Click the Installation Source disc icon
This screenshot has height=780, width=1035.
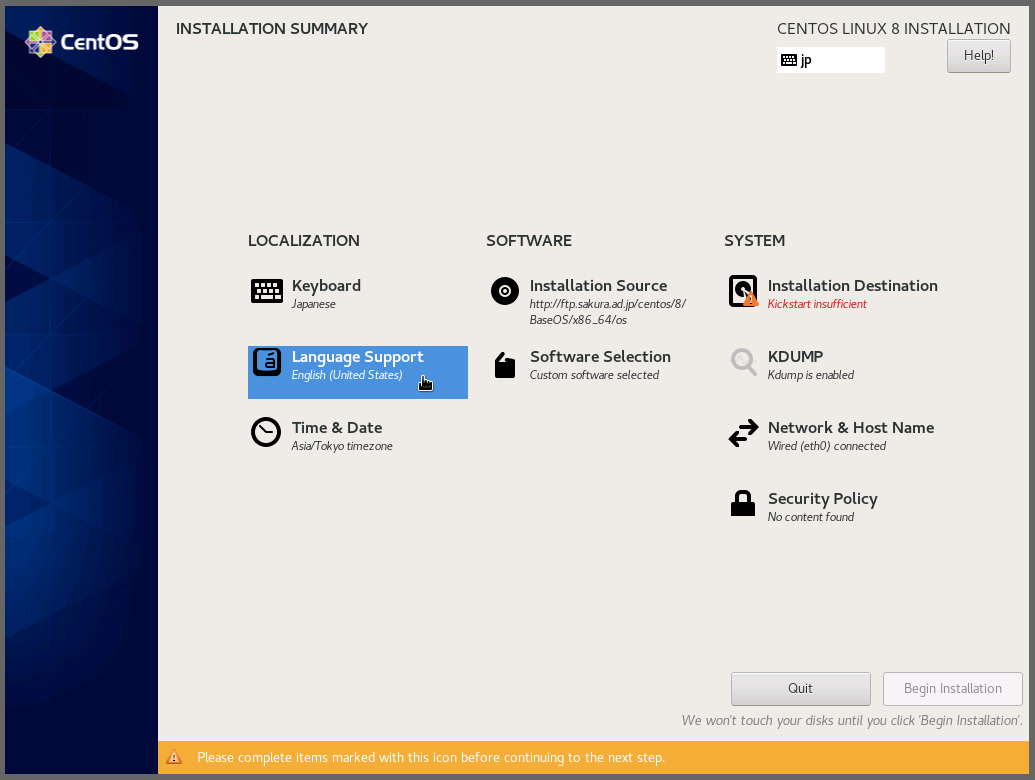[x=505, y=291]
